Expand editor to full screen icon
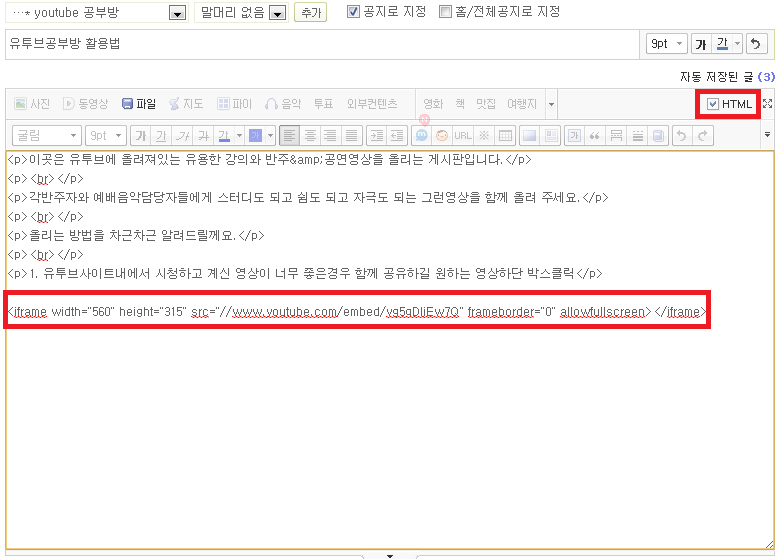779x559 pixels. click(768, 103)
